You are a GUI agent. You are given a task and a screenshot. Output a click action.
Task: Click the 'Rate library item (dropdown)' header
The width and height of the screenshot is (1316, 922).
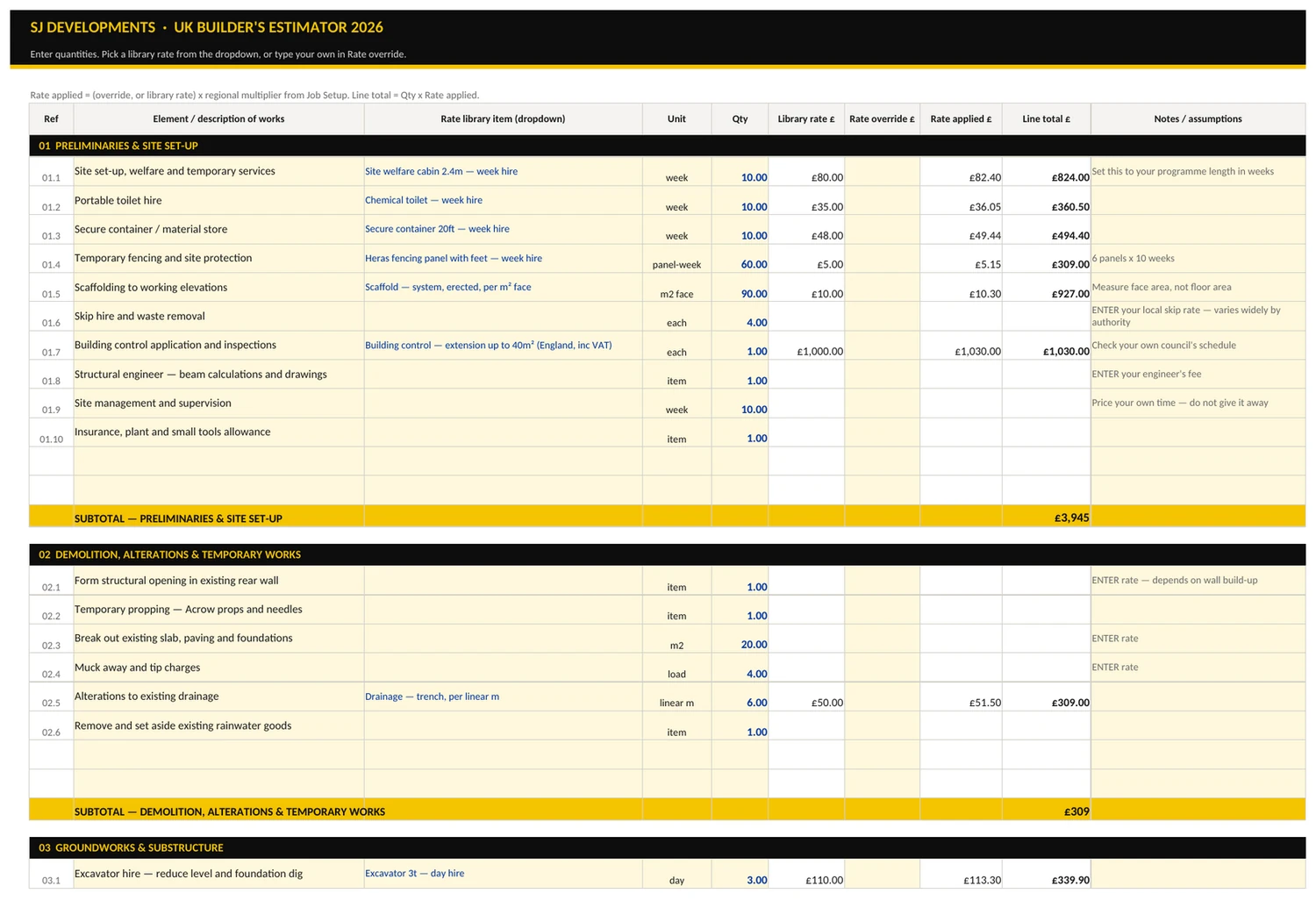503,119
